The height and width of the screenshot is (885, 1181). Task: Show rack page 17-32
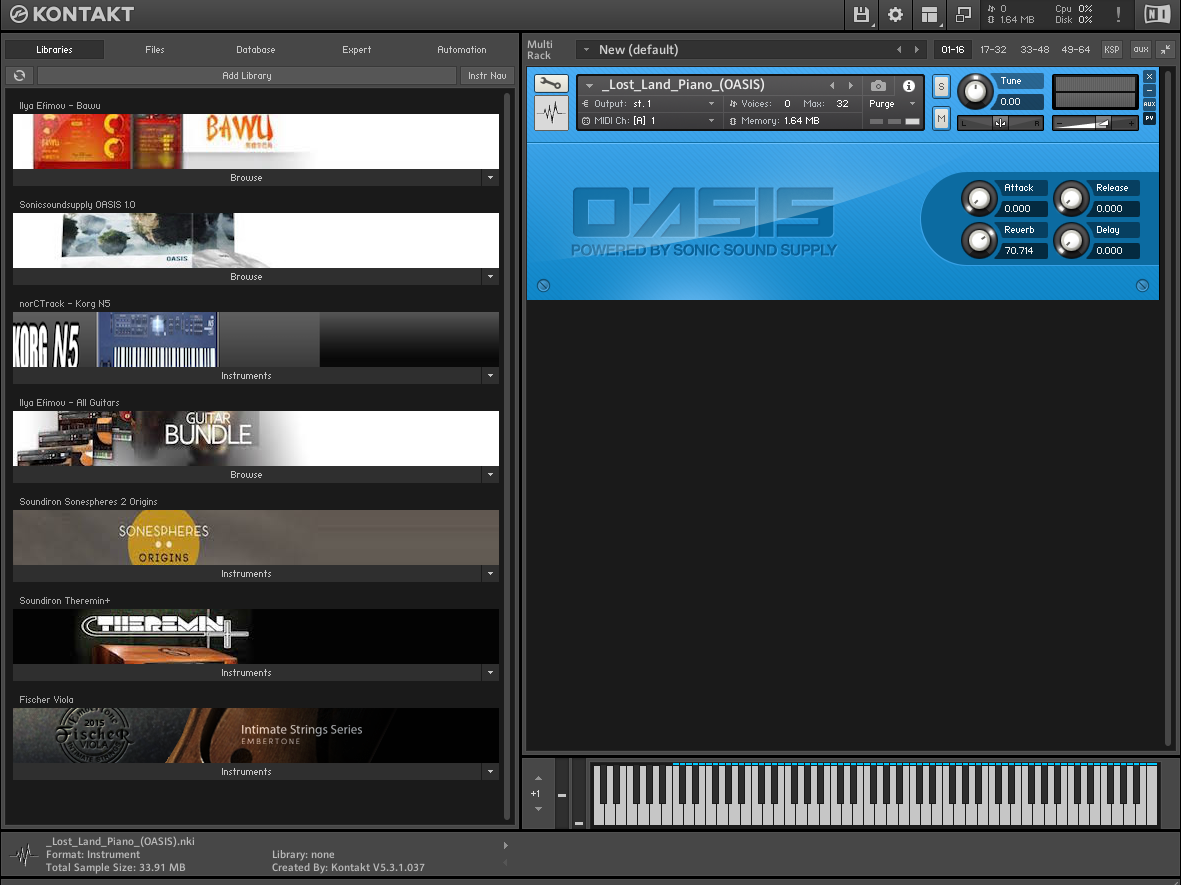point(993,50)
